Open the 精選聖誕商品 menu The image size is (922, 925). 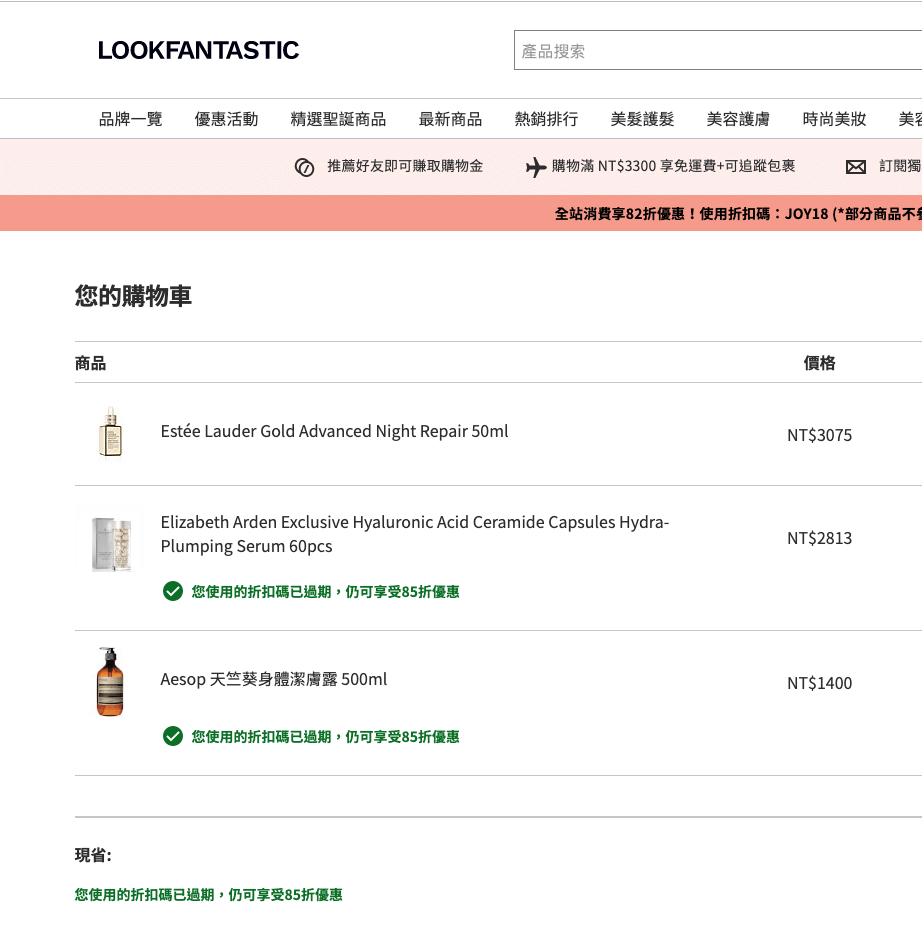[338, 119]
